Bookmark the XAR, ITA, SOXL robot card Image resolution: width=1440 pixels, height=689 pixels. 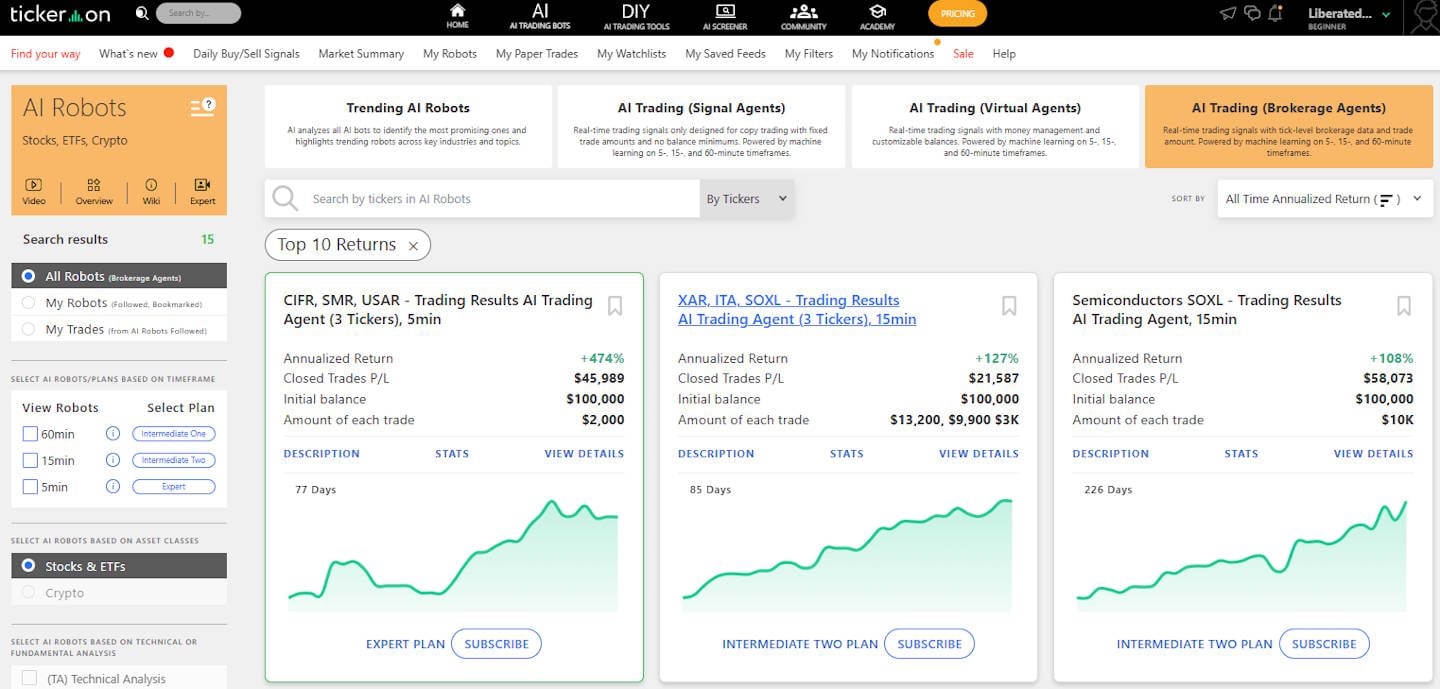pyautogui.click(x=1009, y=306)
